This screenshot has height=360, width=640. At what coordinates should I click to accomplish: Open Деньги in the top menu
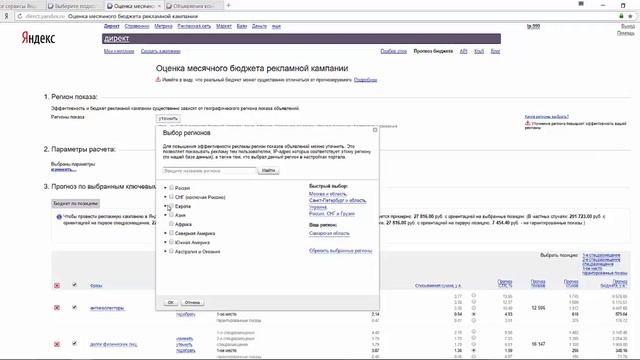click(x=259, y=26)
